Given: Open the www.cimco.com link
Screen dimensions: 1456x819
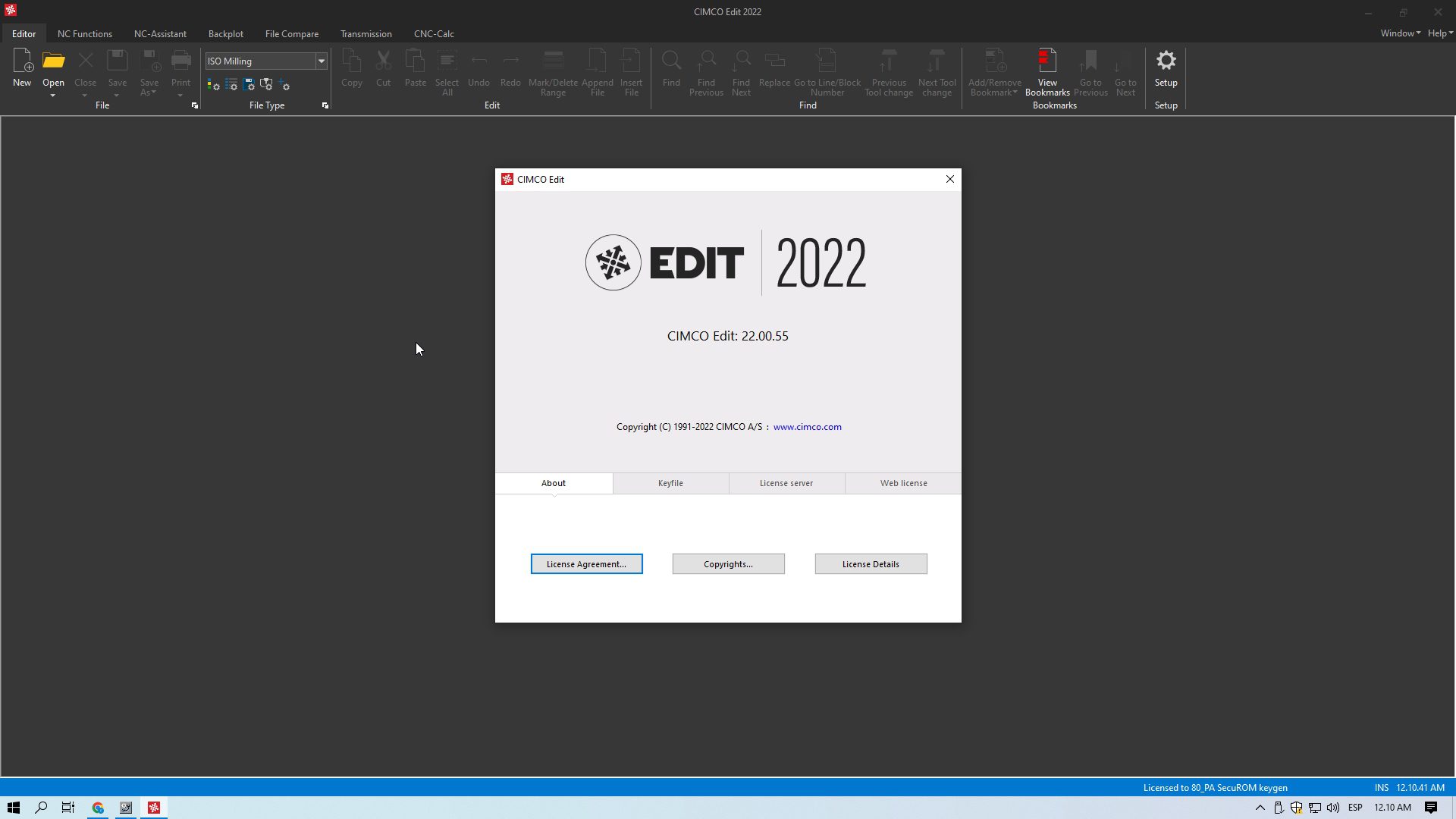Looking at the screenshot, I should [x=807, y=426].
